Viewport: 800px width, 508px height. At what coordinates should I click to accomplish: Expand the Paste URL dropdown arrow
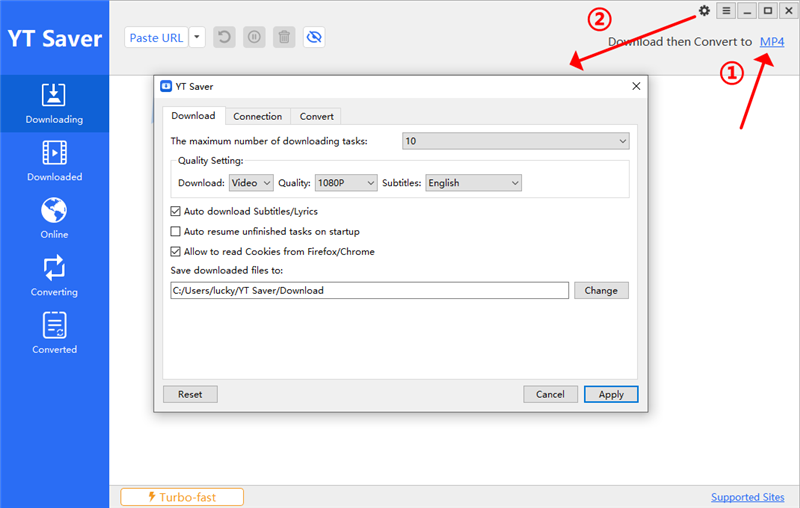point(197,37)
